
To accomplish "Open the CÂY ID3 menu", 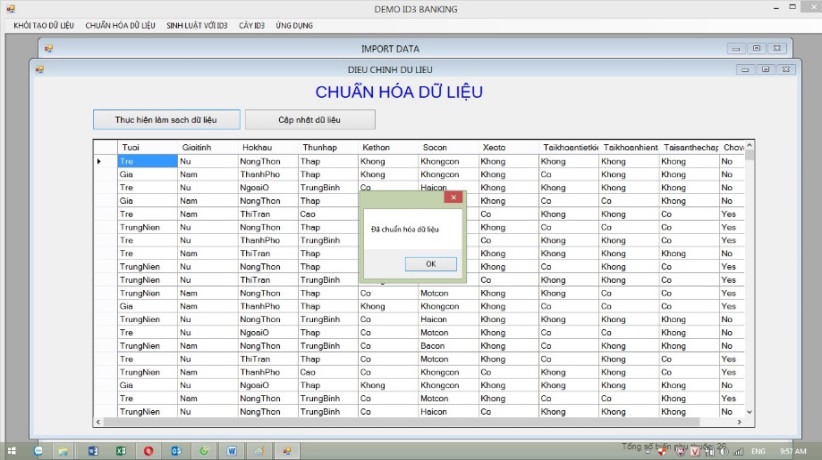I will (x=252, y=25).
